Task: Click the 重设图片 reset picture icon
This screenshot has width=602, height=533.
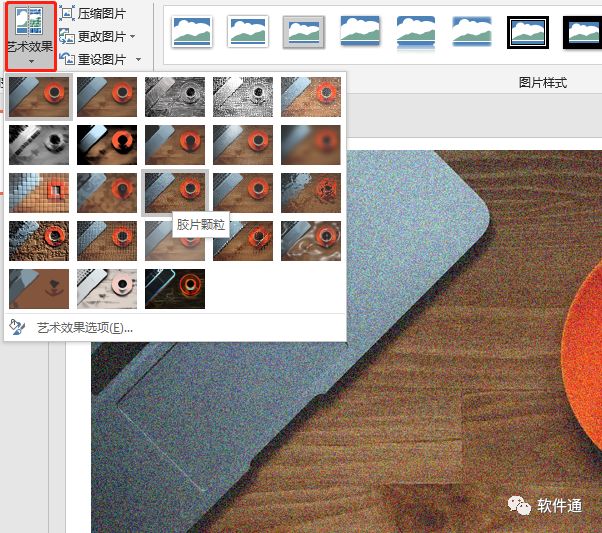Action: 67,58
